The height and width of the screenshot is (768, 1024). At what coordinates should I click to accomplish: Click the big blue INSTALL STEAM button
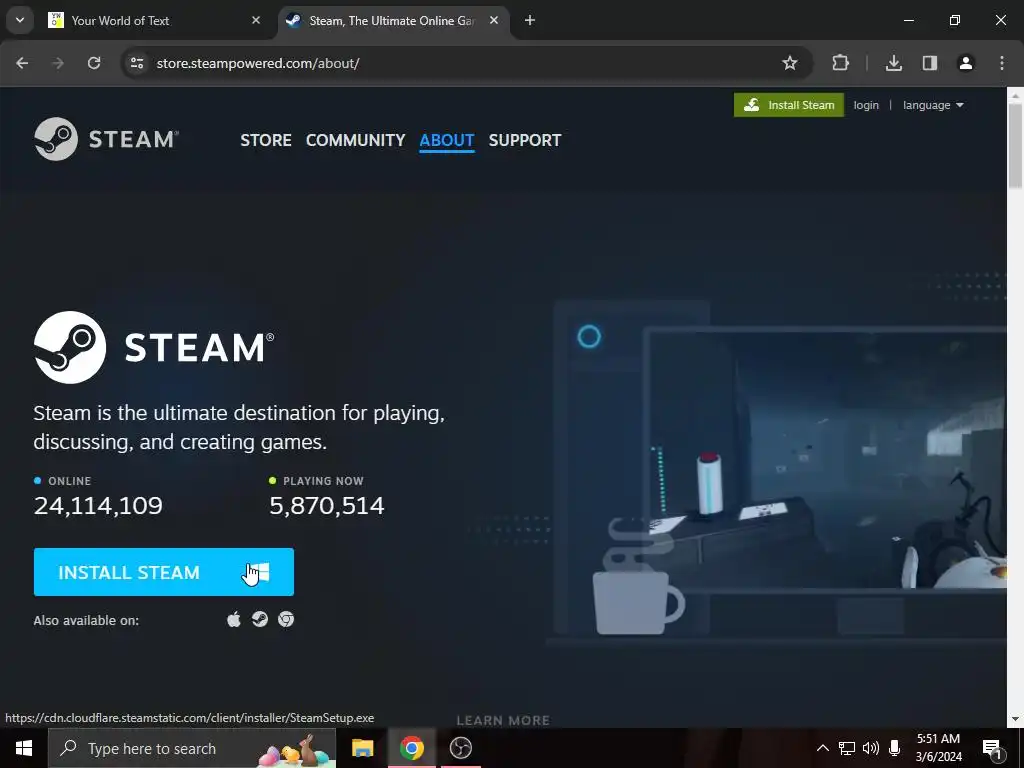pos(164,572)
